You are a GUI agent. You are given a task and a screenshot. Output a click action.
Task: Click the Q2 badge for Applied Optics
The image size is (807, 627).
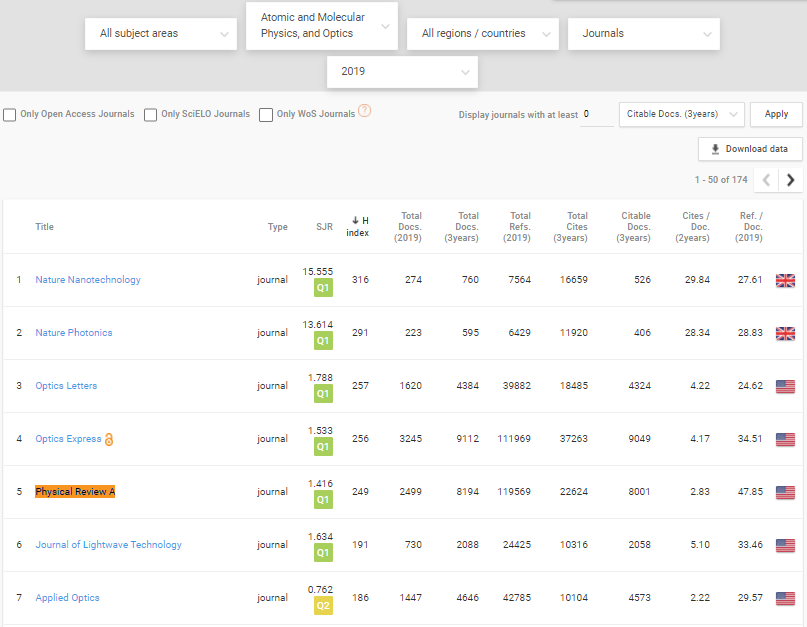(322, 606)
